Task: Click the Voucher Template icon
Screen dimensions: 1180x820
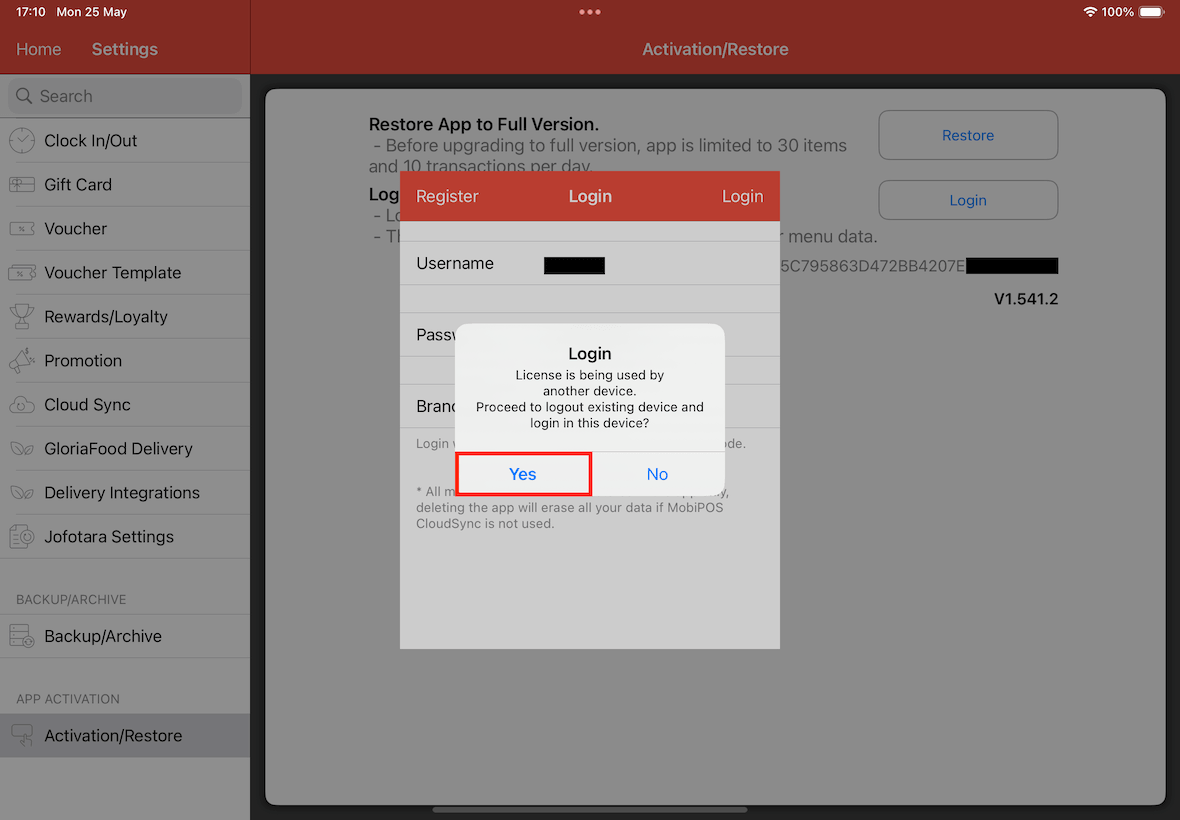Action: (x=22, y=272)
